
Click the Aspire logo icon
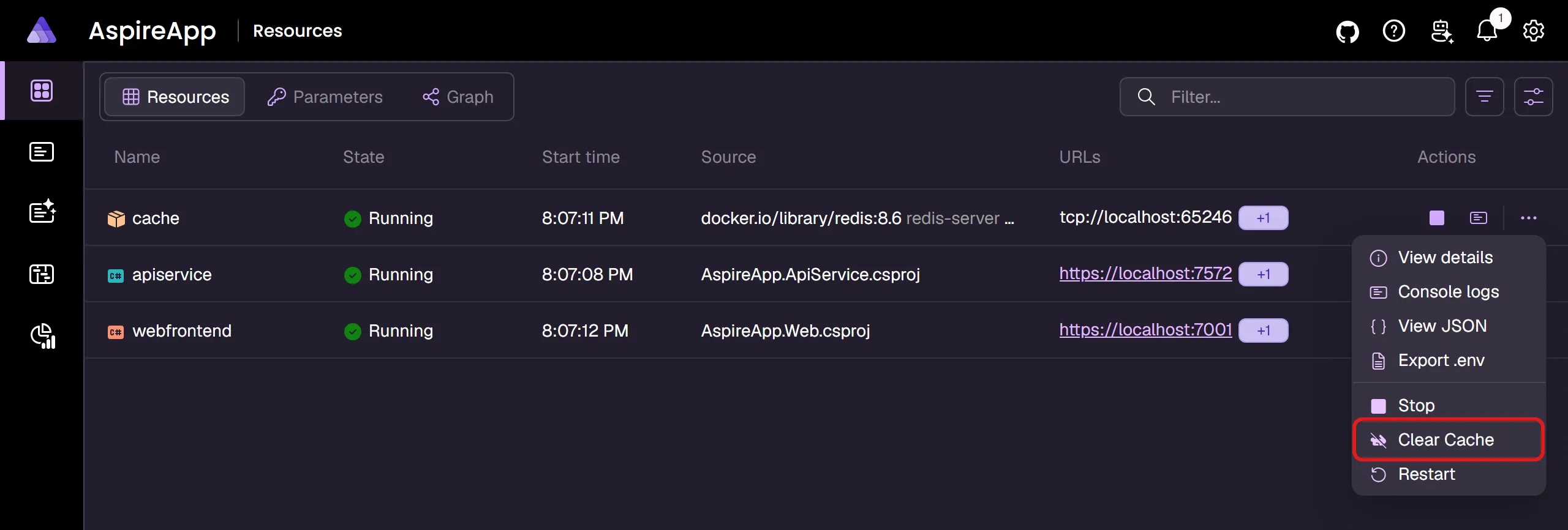click(x=42, y=31)
